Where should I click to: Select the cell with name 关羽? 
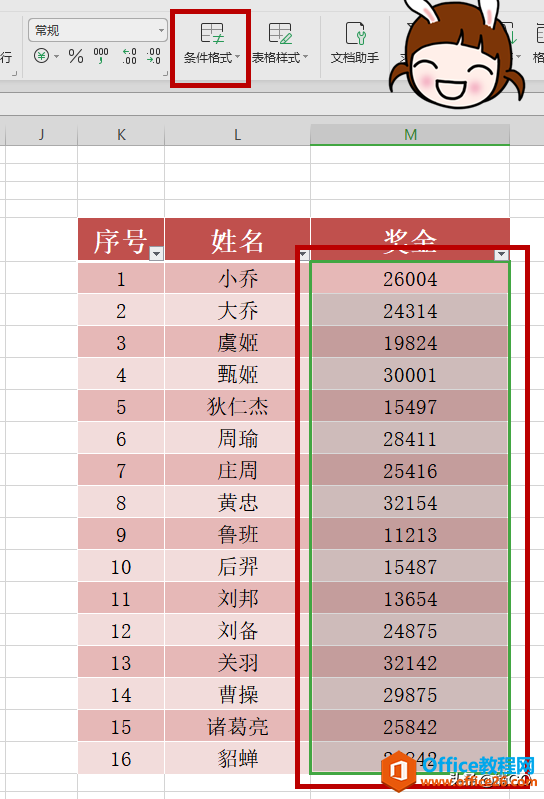(x=237, y=662)
